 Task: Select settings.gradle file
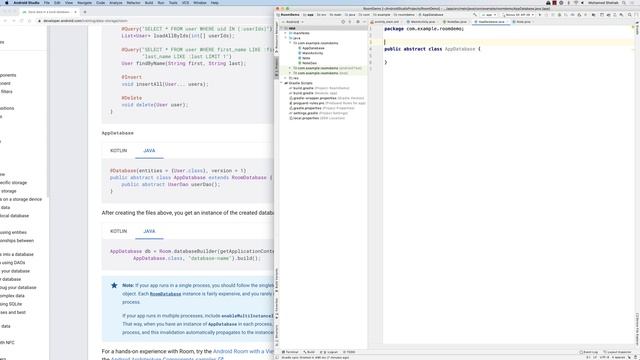(319, 113)
